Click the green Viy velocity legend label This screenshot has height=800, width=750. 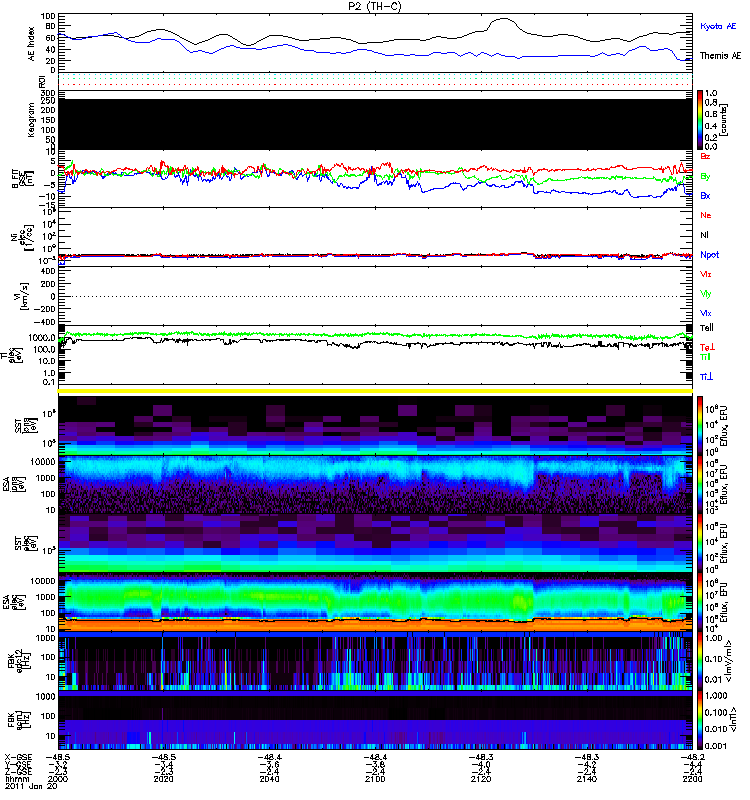coord(706,294)
